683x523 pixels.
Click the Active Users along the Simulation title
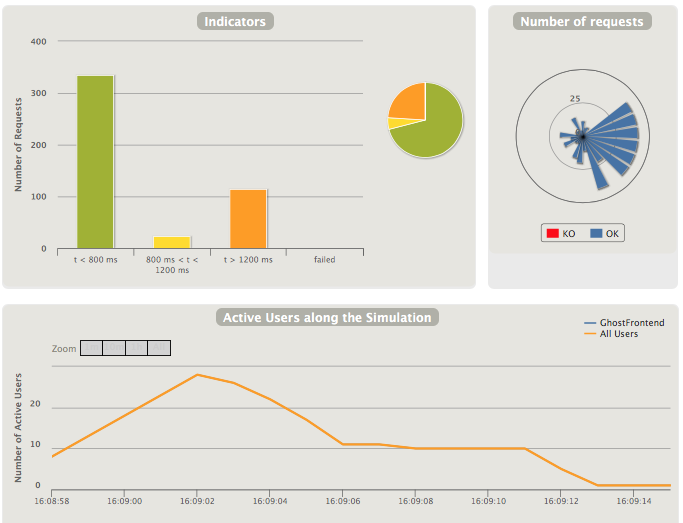coord(327,318)
